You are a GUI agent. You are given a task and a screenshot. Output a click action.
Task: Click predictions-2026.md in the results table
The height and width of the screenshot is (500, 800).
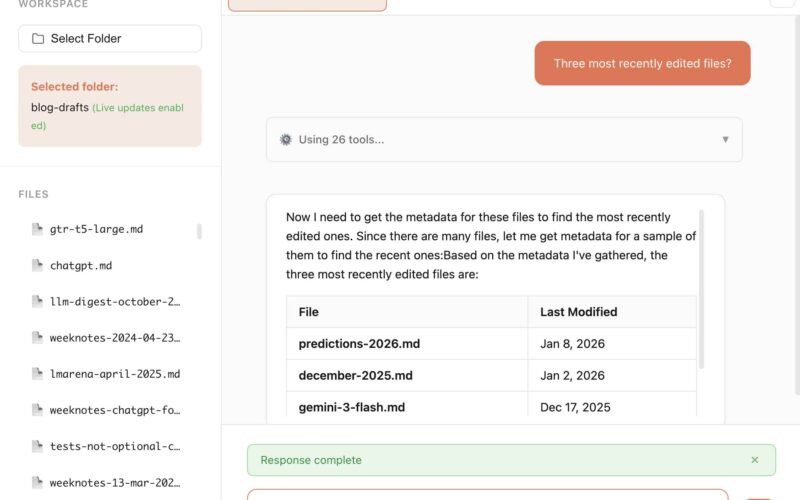(359, 344)
